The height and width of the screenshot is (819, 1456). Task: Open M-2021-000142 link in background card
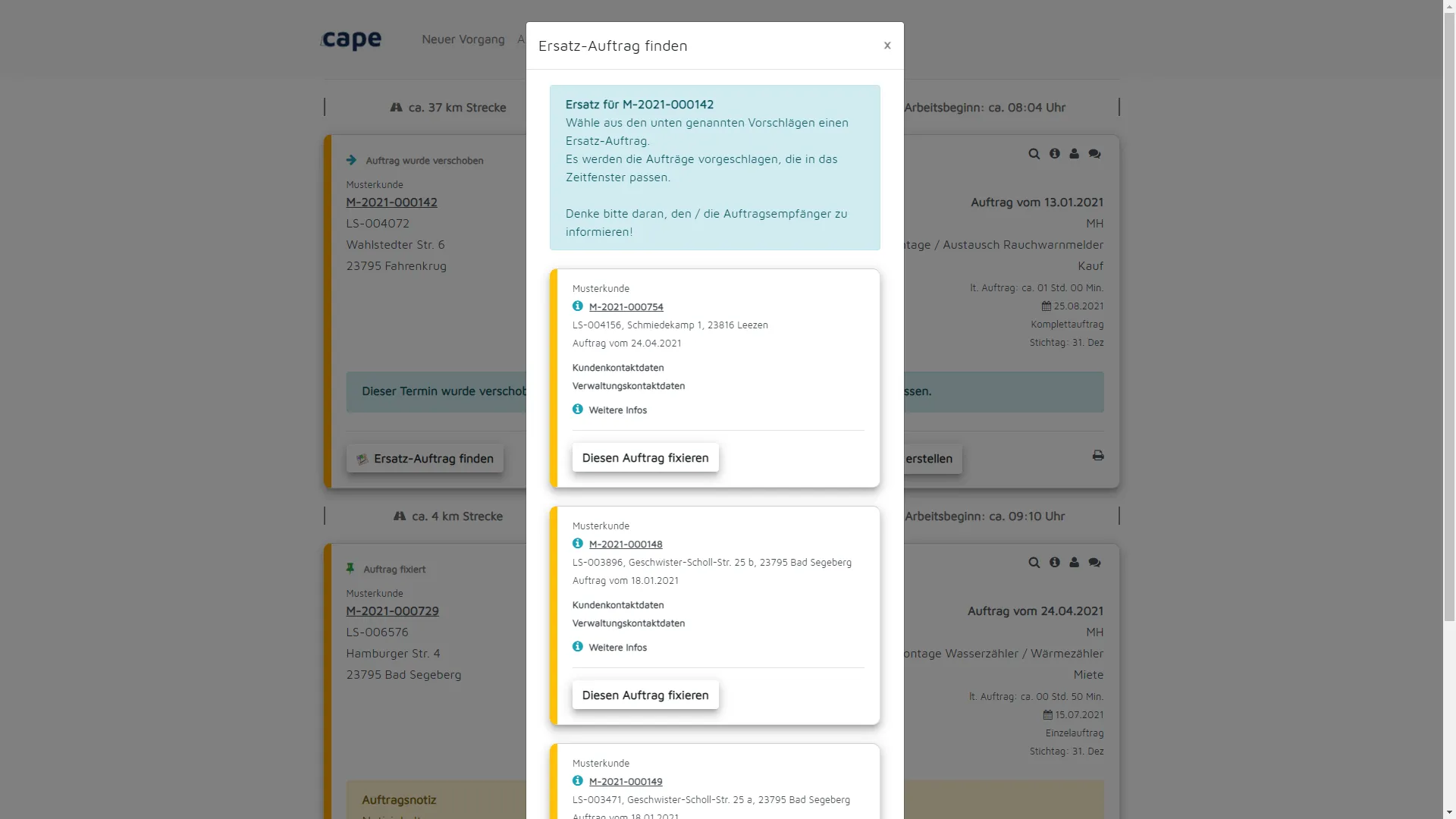392,202
